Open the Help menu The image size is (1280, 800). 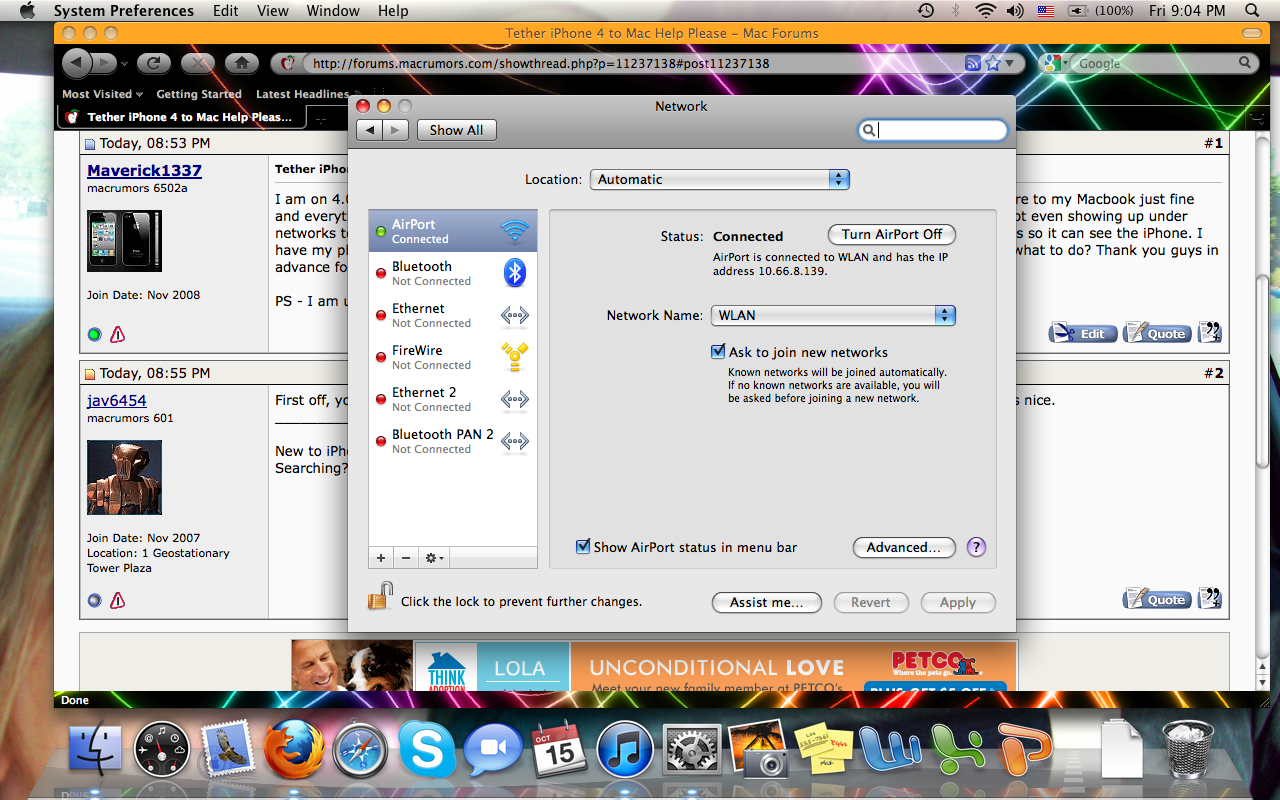click(393, 11)
